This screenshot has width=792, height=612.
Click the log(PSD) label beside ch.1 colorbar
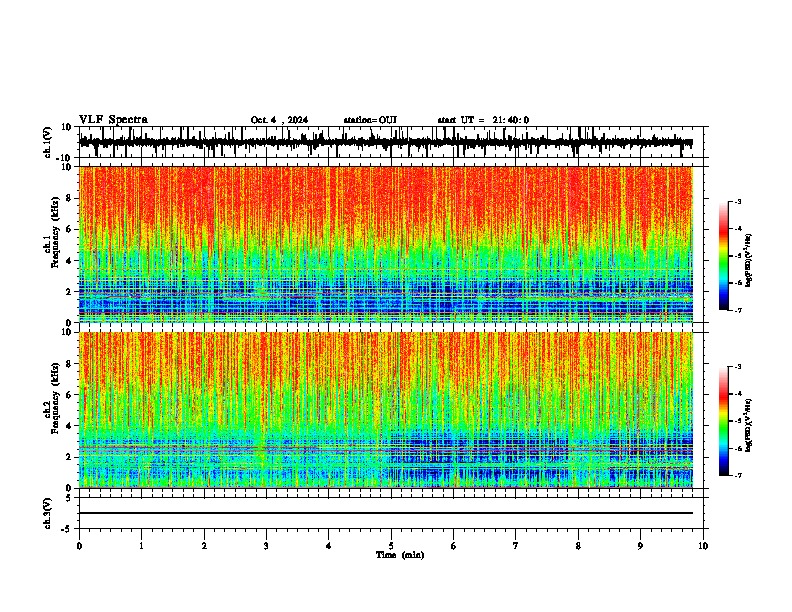tap(749, 261)
